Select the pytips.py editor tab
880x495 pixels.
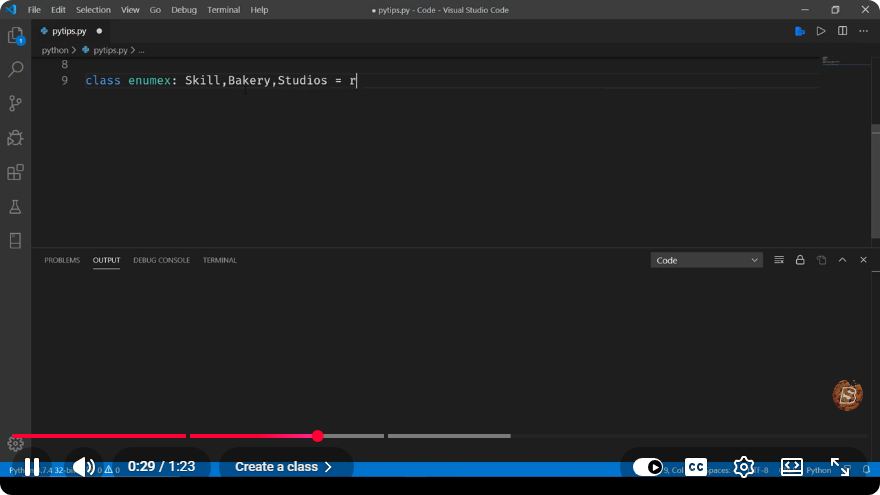point(71,31)
